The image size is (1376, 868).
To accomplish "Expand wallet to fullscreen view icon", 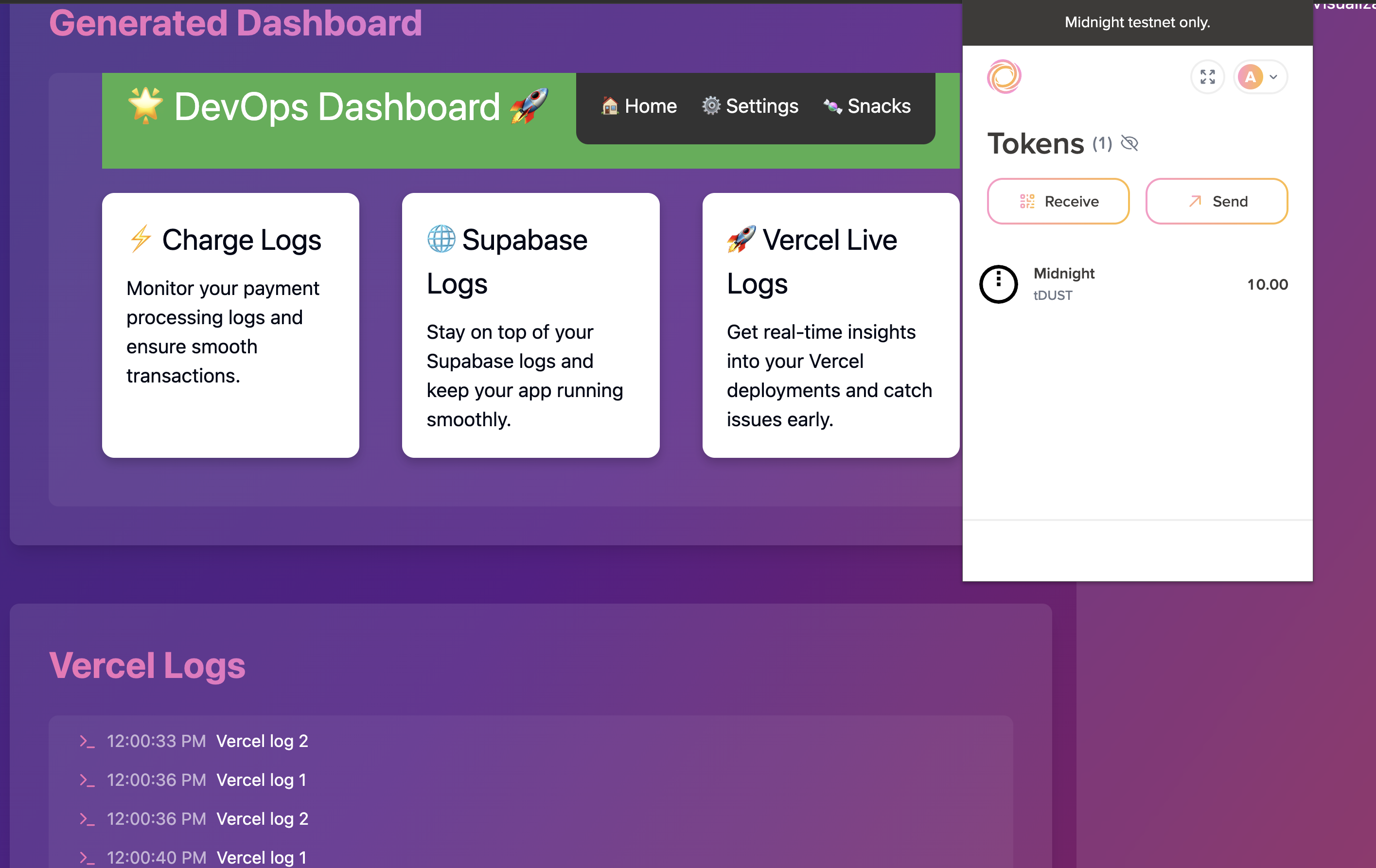I will [1207, 76].
